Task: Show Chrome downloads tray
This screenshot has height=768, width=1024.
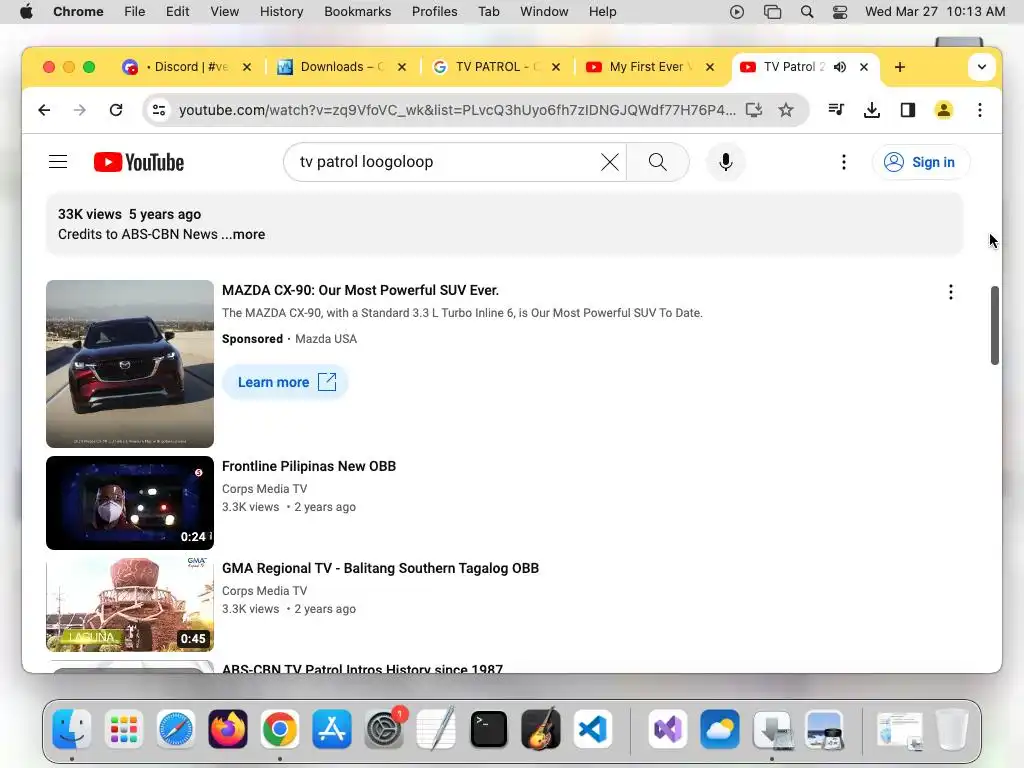Action: point(872,110)
